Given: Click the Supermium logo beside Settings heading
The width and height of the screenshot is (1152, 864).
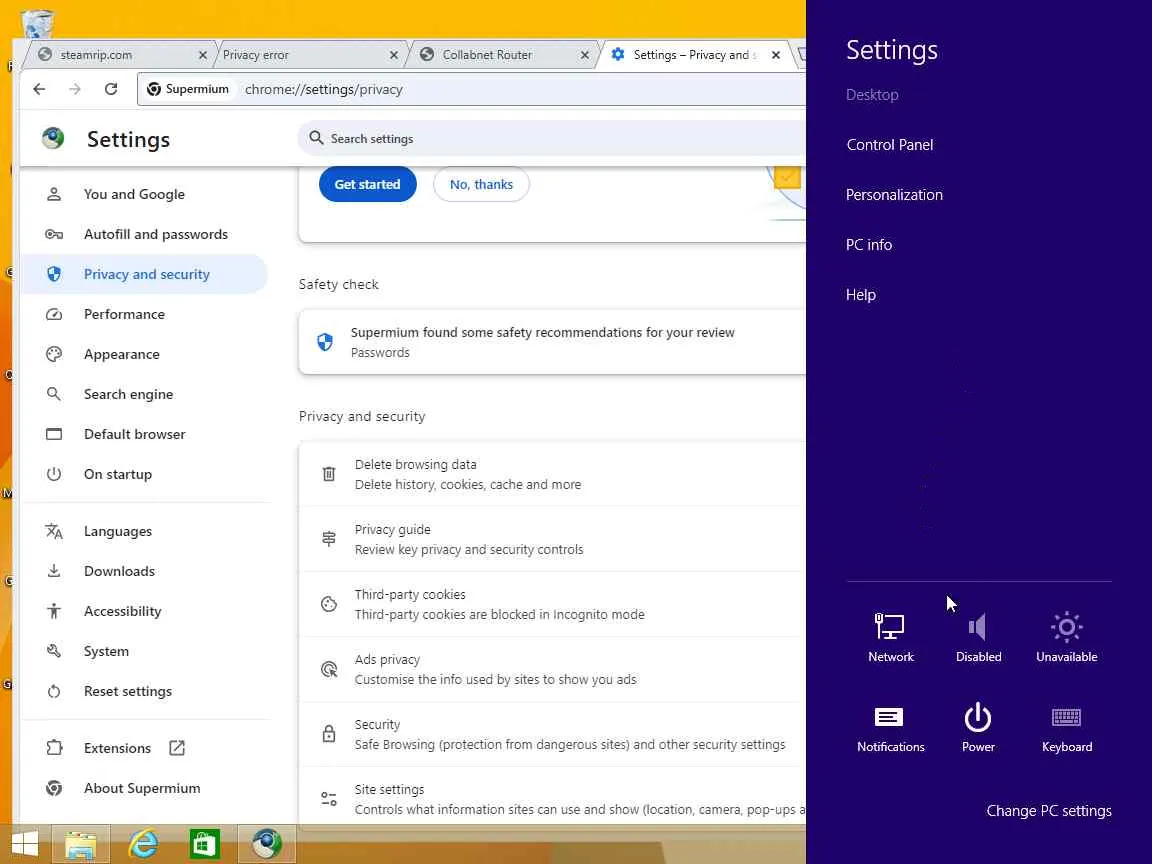Looking at the screenshot, I should (x=53, y=138).
